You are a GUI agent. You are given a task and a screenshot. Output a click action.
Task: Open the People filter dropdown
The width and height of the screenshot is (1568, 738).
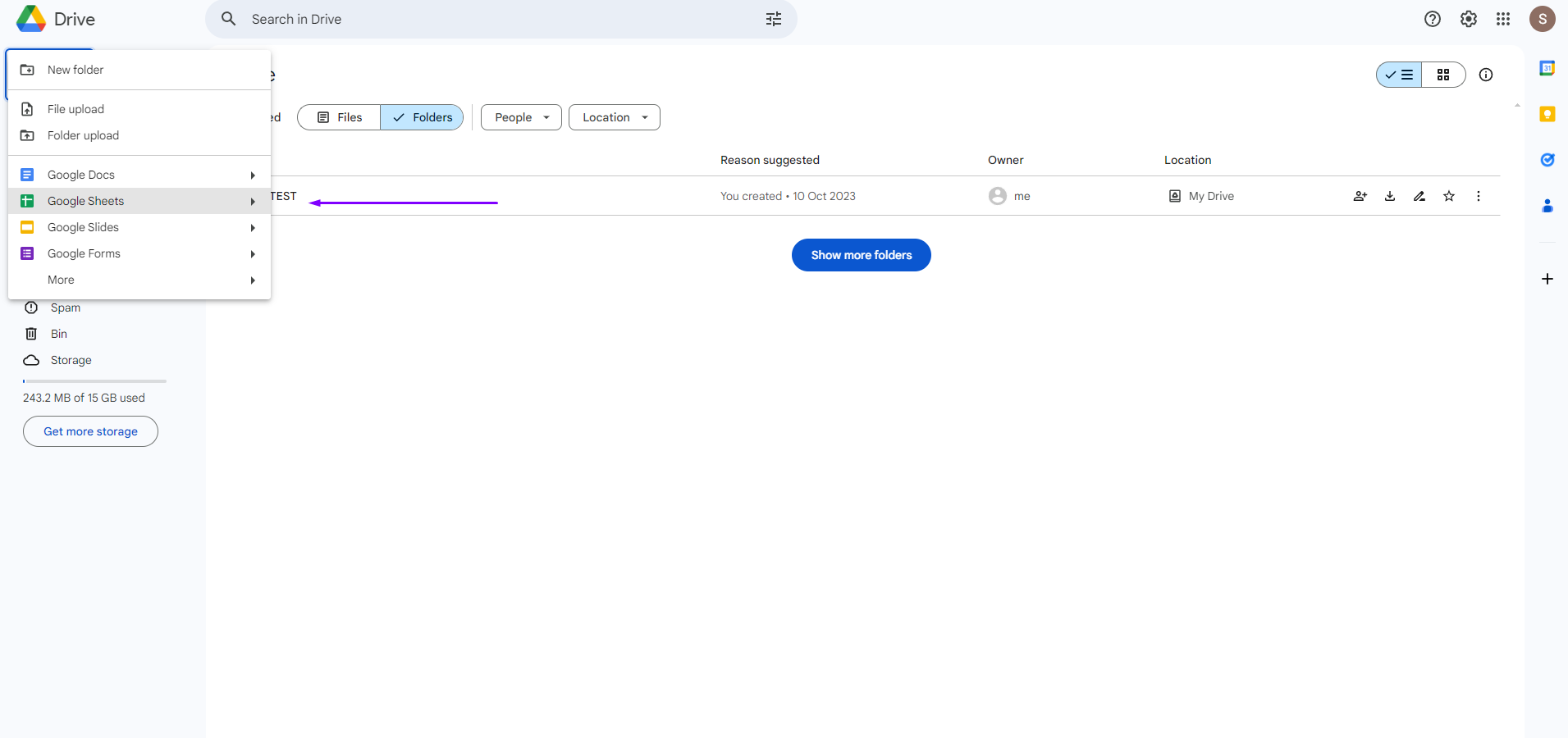[x=521, y=117]
